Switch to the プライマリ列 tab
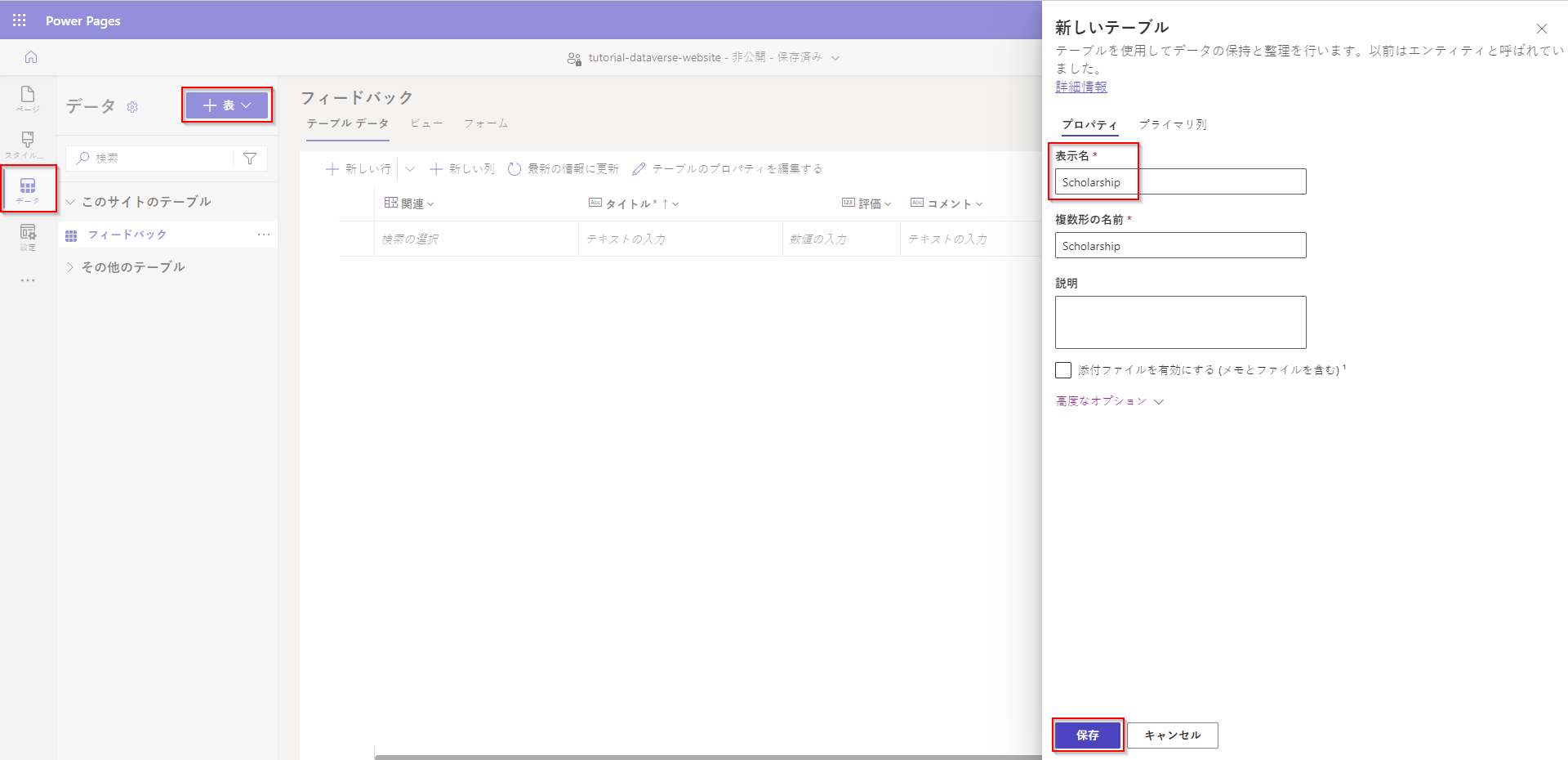This screenshot has width=1568, height=760. click(x=1174, y=124)
